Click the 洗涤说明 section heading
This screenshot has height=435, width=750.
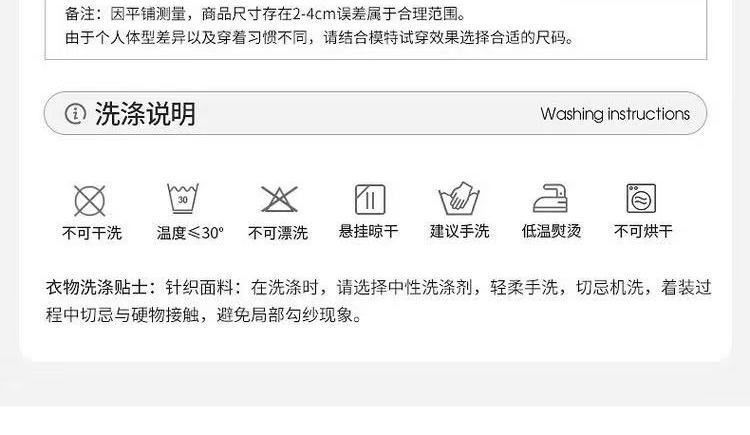tap(145, 114)
